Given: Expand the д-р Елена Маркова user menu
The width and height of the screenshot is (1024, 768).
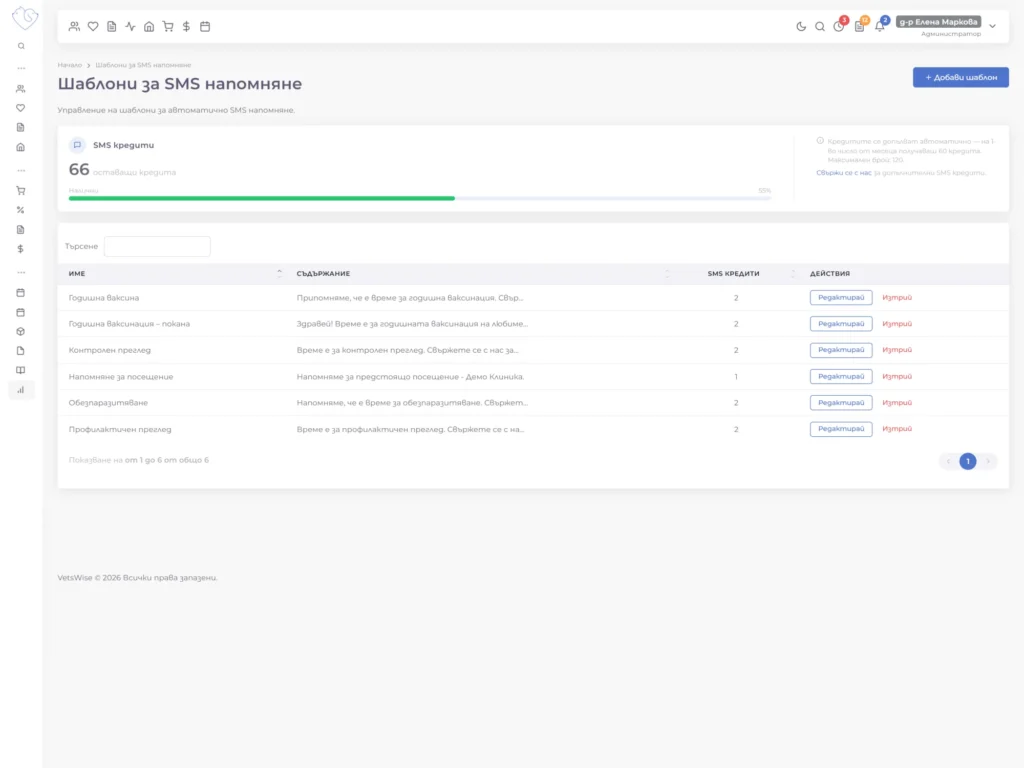Looking at the screenshot, I should pos(946,27).
